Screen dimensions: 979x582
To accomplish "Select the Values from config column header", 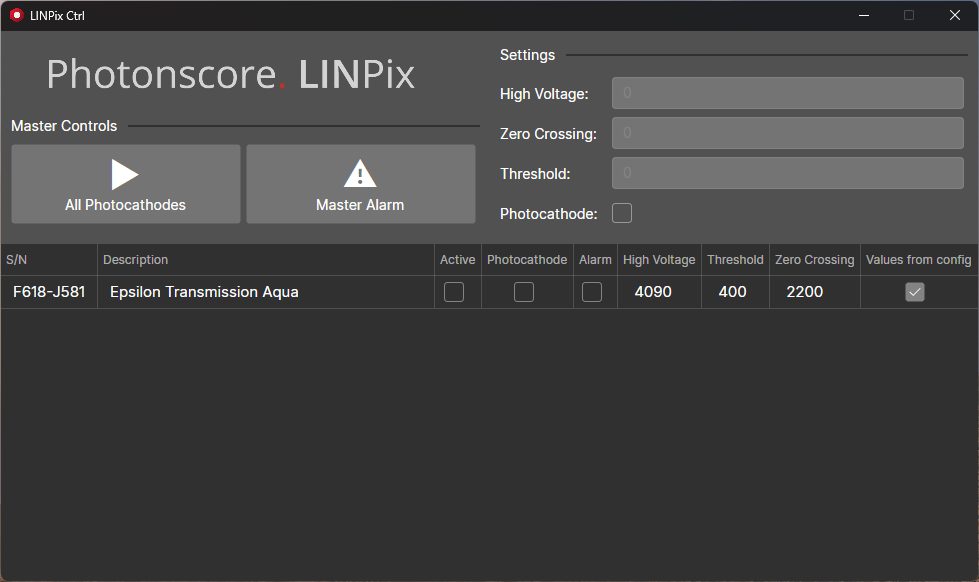I will [919, 260].
